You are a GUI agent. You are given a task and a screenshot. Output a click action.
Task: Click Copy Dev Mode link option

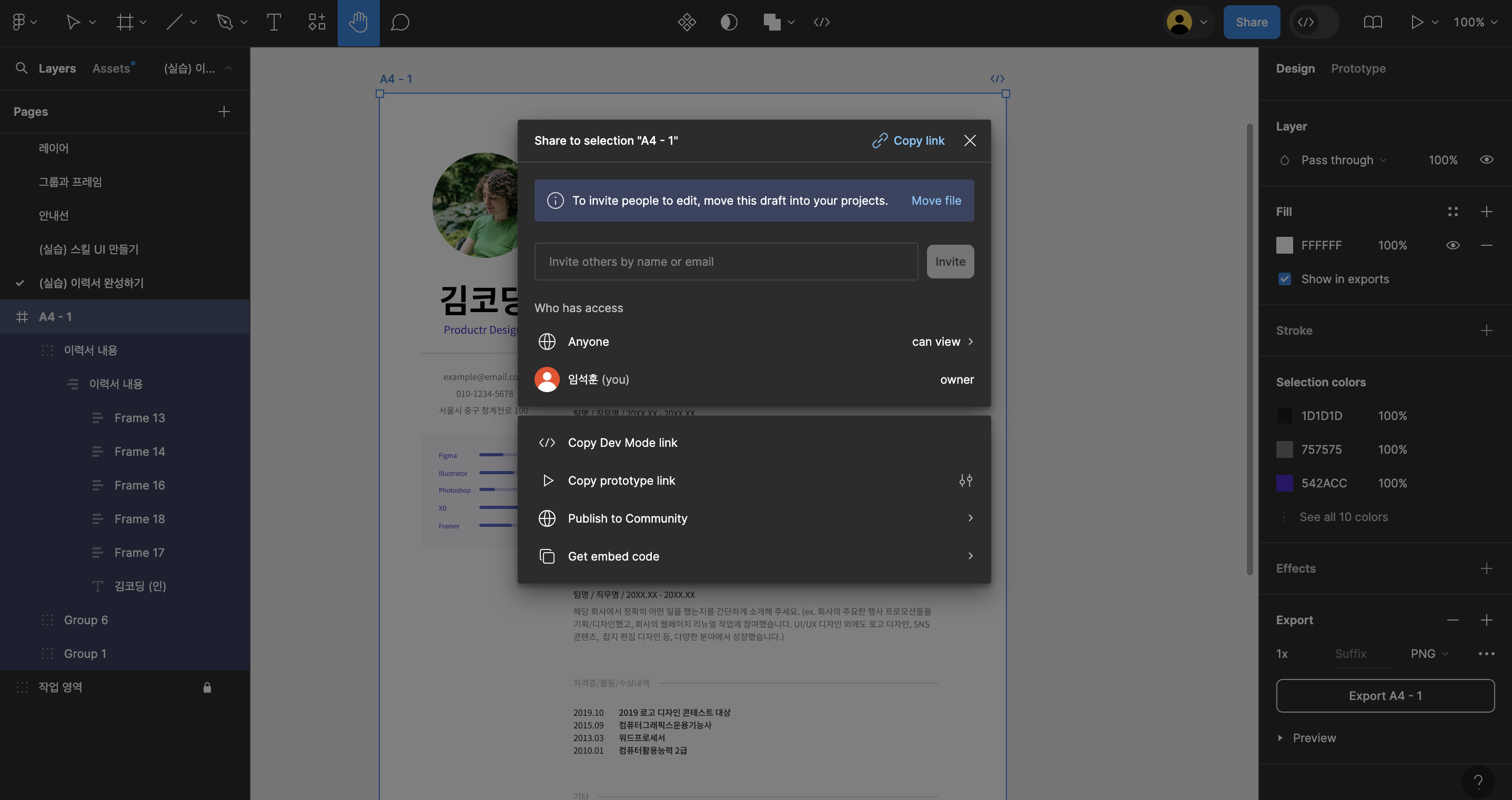622,443
